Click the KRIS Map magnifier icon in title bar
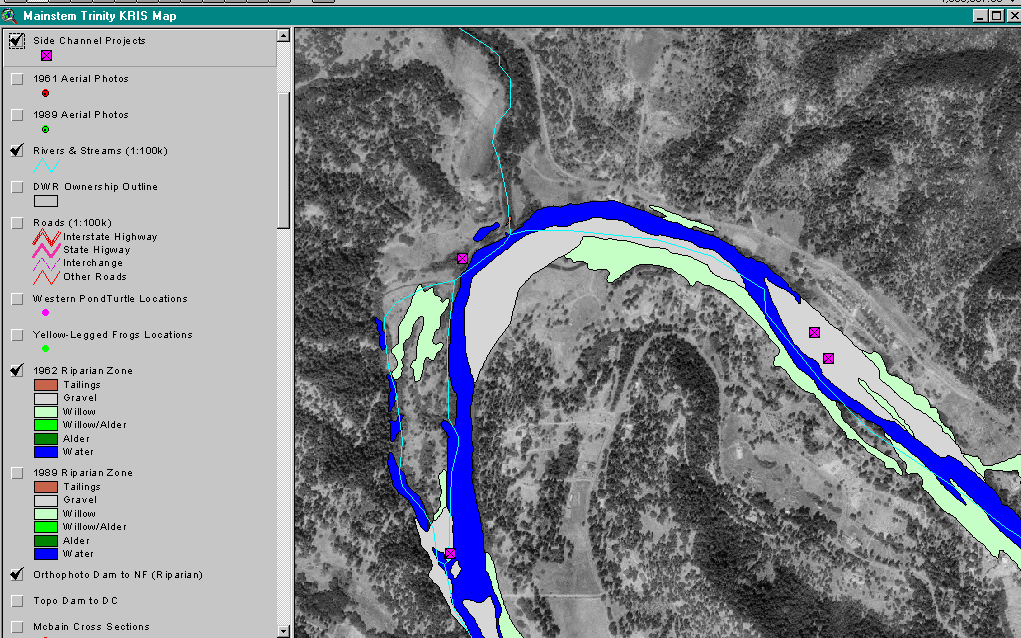Image resolution: width=1021 pixels, height=638 pixels. 9,16
